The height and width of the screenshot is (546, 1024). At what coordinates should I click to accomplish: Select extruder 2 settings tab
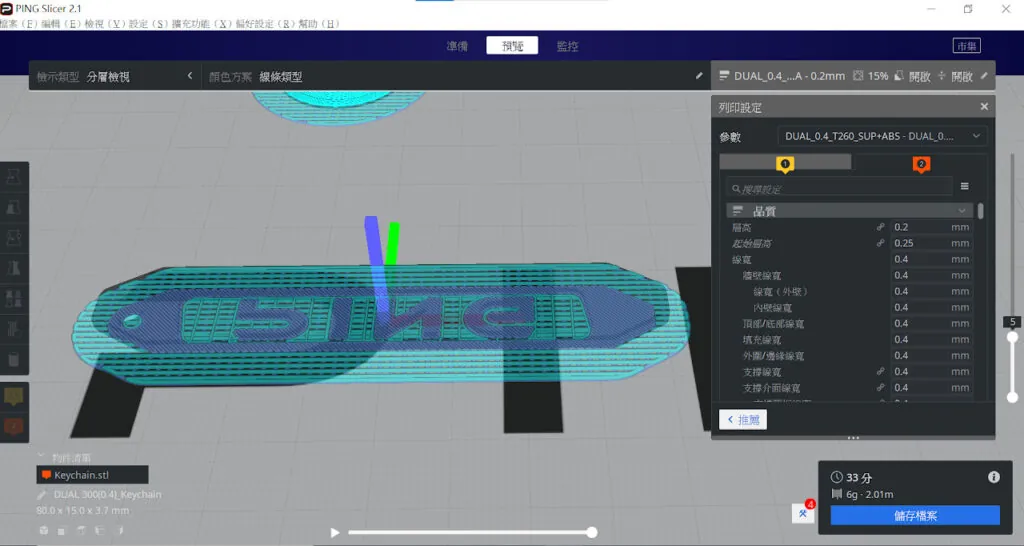point(921,163)
